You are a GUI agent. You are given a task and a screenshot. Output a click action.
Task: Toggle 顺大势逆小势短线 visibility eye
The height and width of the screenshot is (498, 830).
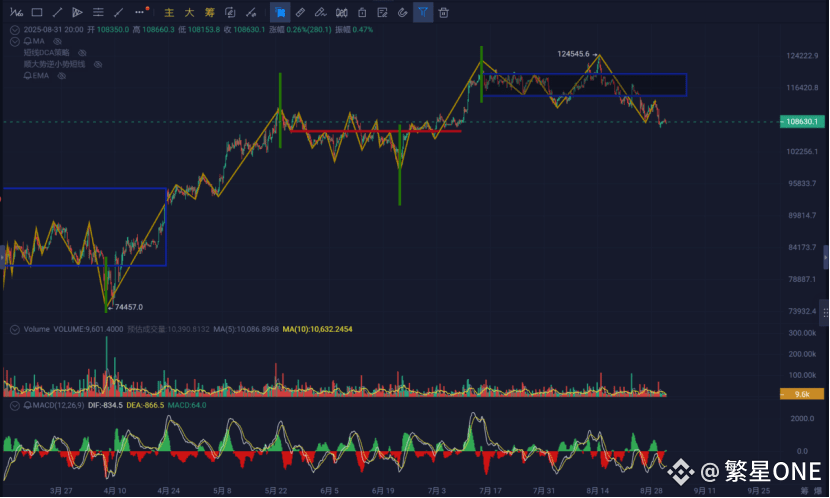[x=98, y=65]
